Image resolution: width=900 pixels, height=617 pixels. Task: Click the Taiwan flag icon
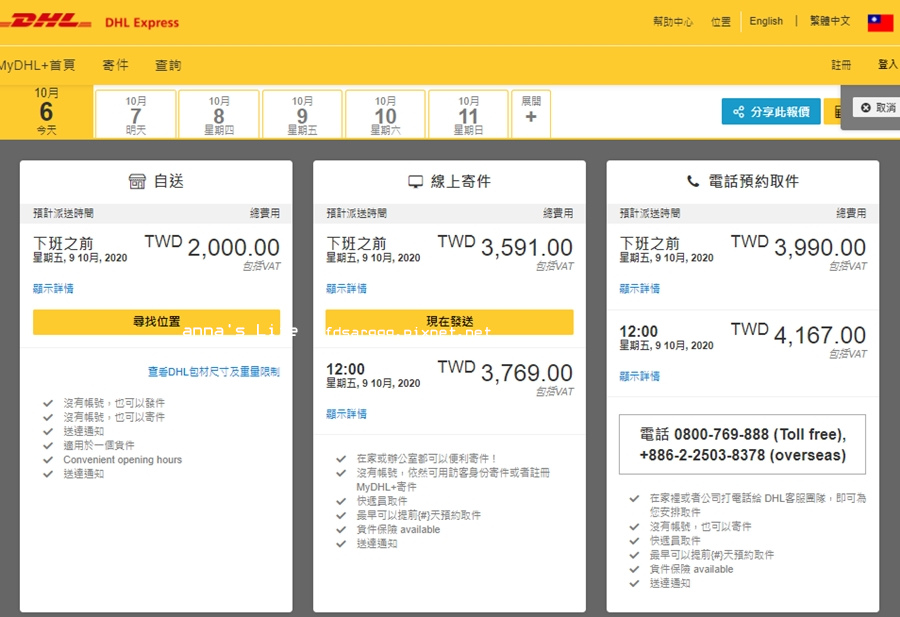pyautogui.click(x=880, y=22)
